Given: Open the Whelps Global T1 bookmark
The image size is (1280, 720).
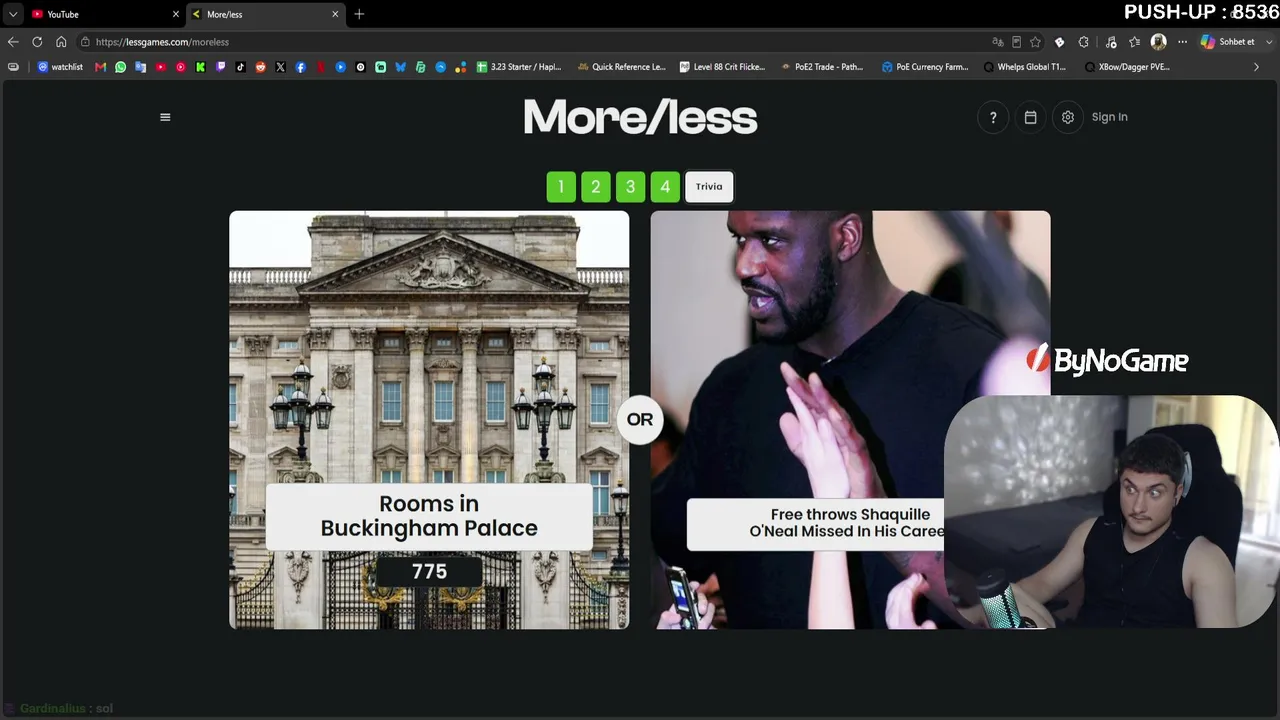Looking at the screenshot, I should pos(1025,67).
